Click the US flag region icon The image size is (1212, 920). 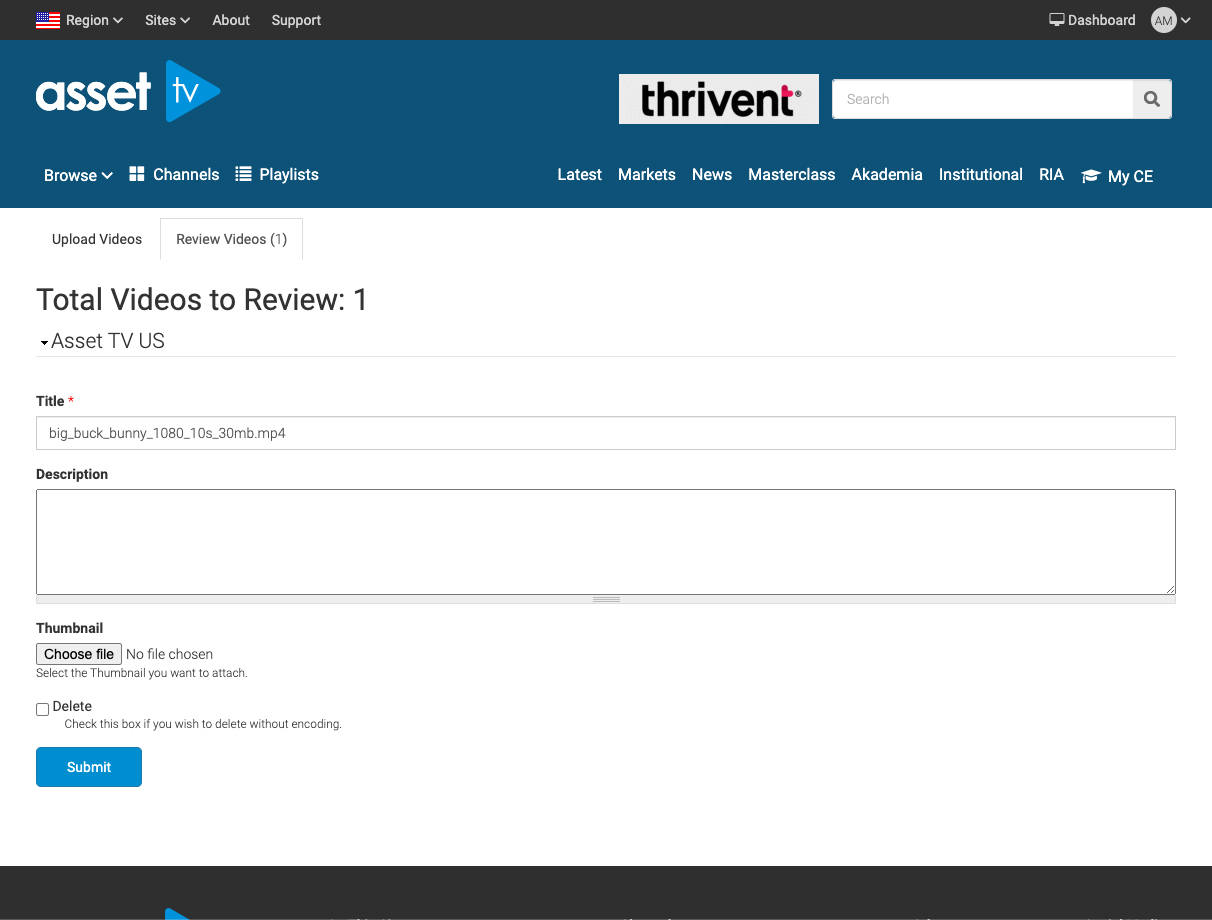click(48, 20)
